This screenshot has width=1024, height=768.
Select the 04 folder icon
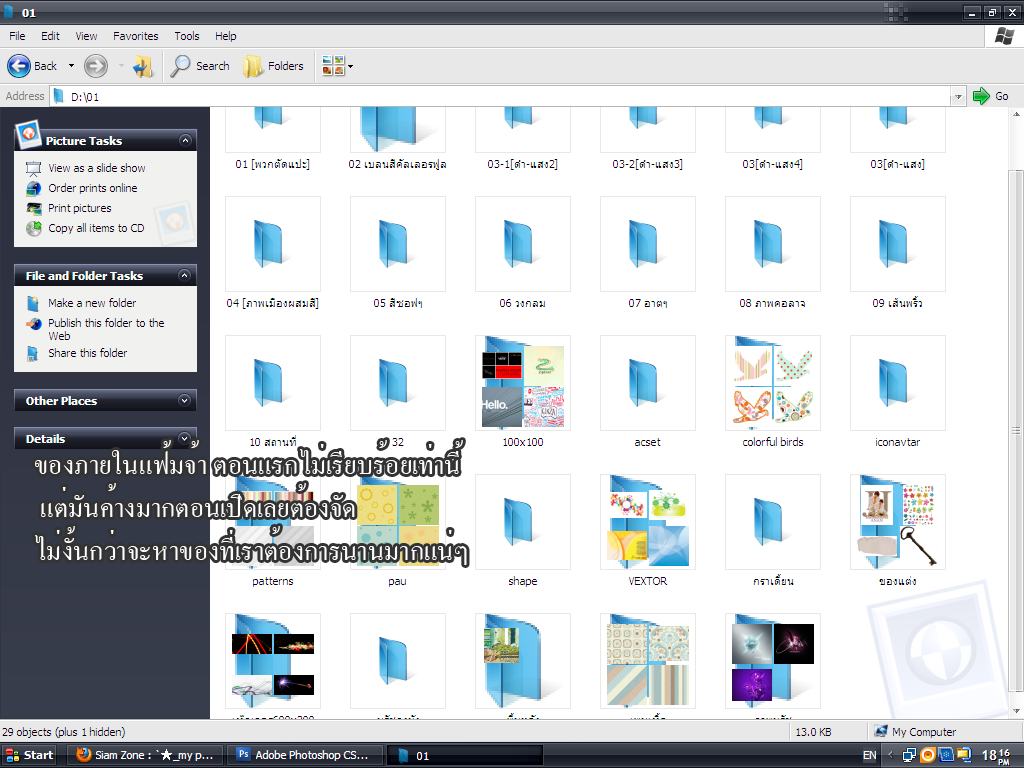click(273, 244)
